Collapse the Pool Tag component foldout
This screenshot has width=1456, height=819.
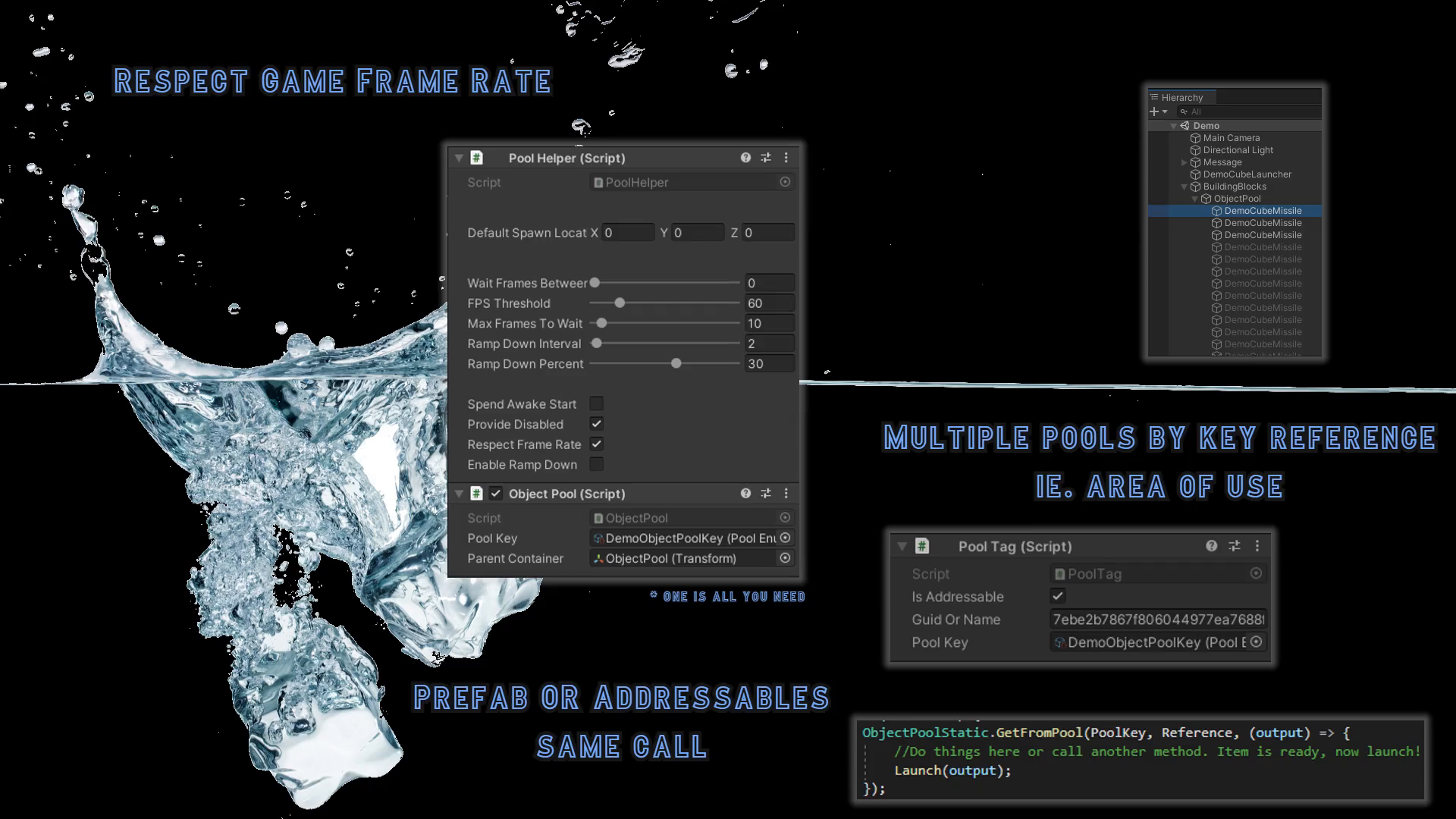click(x=902, y=546)
